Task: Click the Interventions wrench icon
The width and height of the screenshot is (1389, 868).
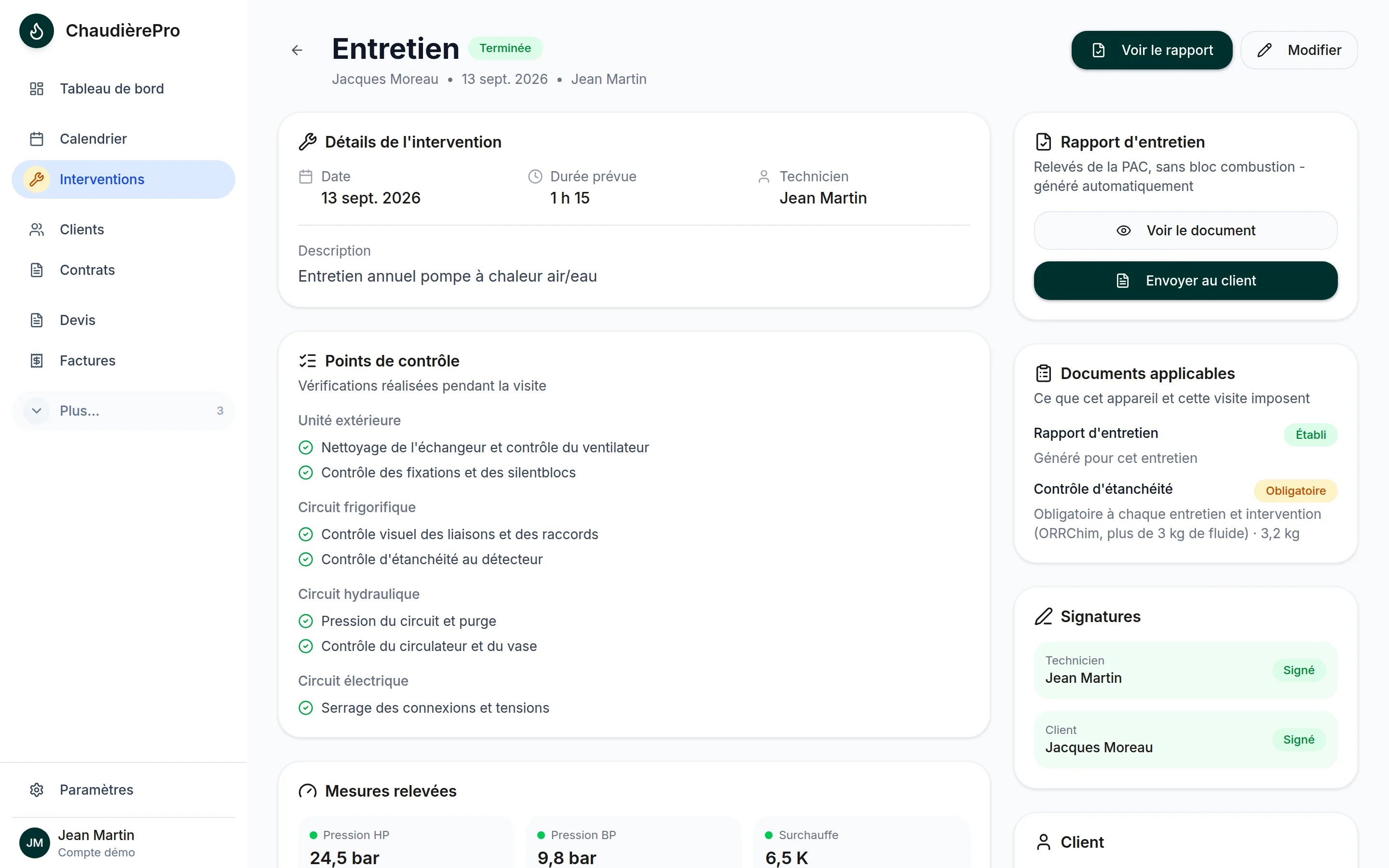Action: click(37, 179)
